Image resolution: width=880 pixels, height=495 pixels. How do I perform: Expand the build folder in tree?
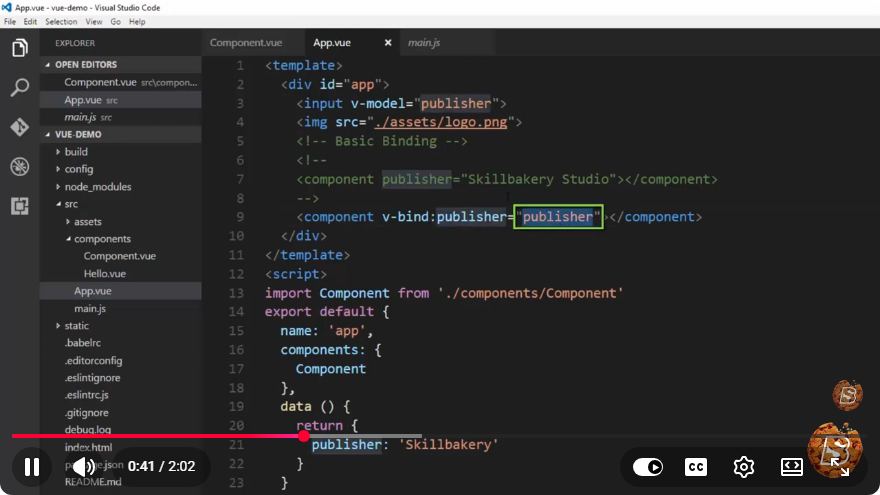(76, 152)
